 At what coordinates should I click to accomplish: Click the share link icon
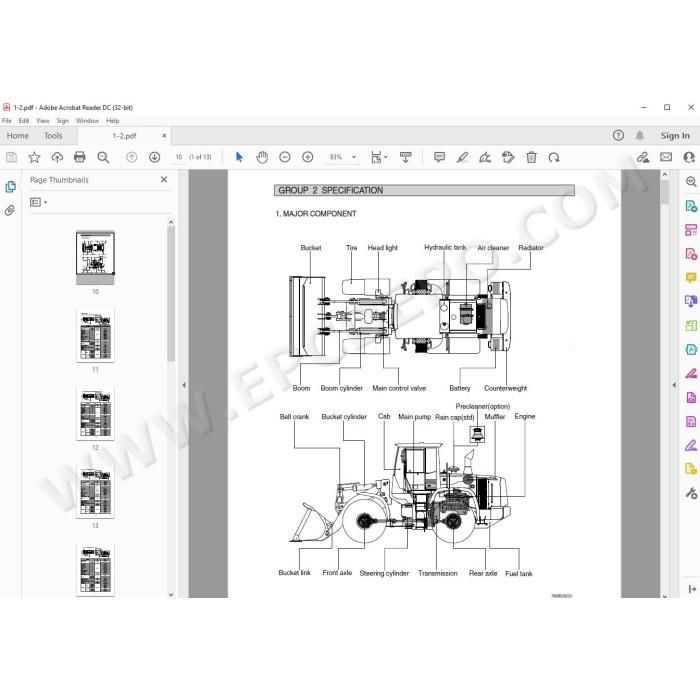643,157
